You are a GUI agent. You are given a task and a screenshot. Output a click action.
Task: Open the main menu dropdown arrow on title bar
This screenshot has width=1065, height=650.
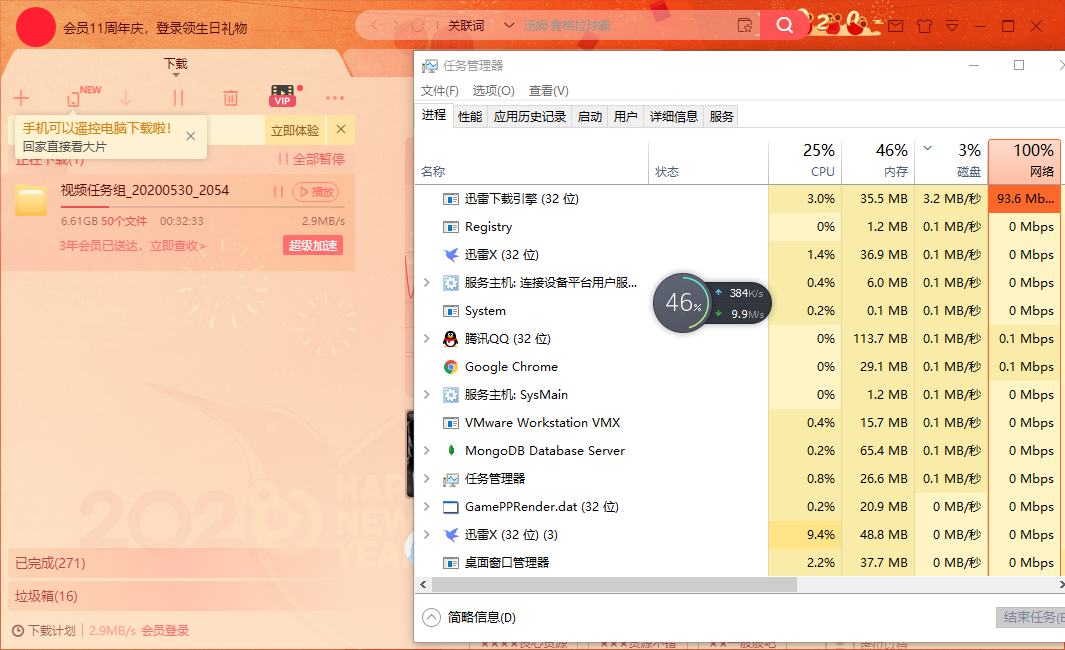pyautogui.click(x=952, y=26)
